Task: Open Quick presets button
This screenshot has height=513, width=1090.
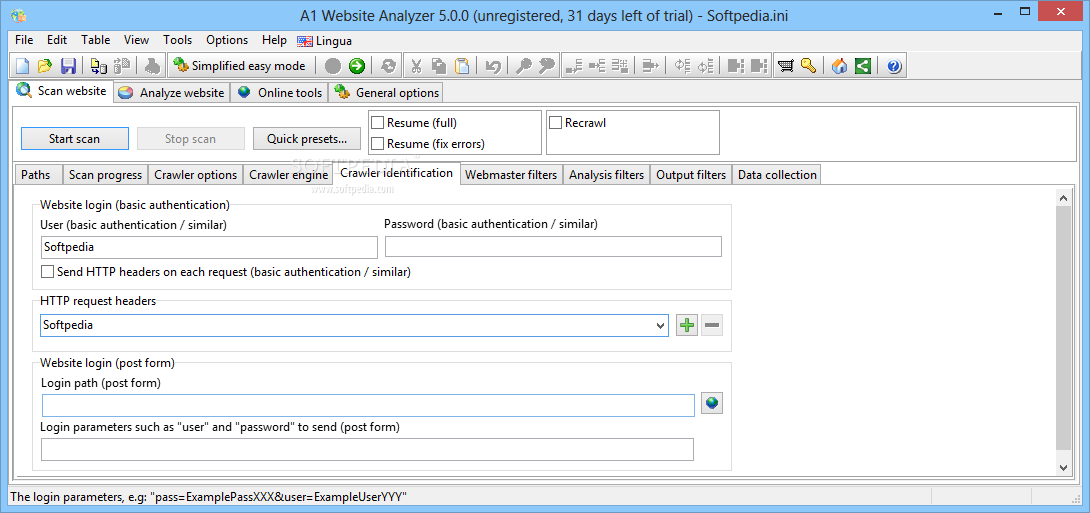Action: click(x=307, y=139)
